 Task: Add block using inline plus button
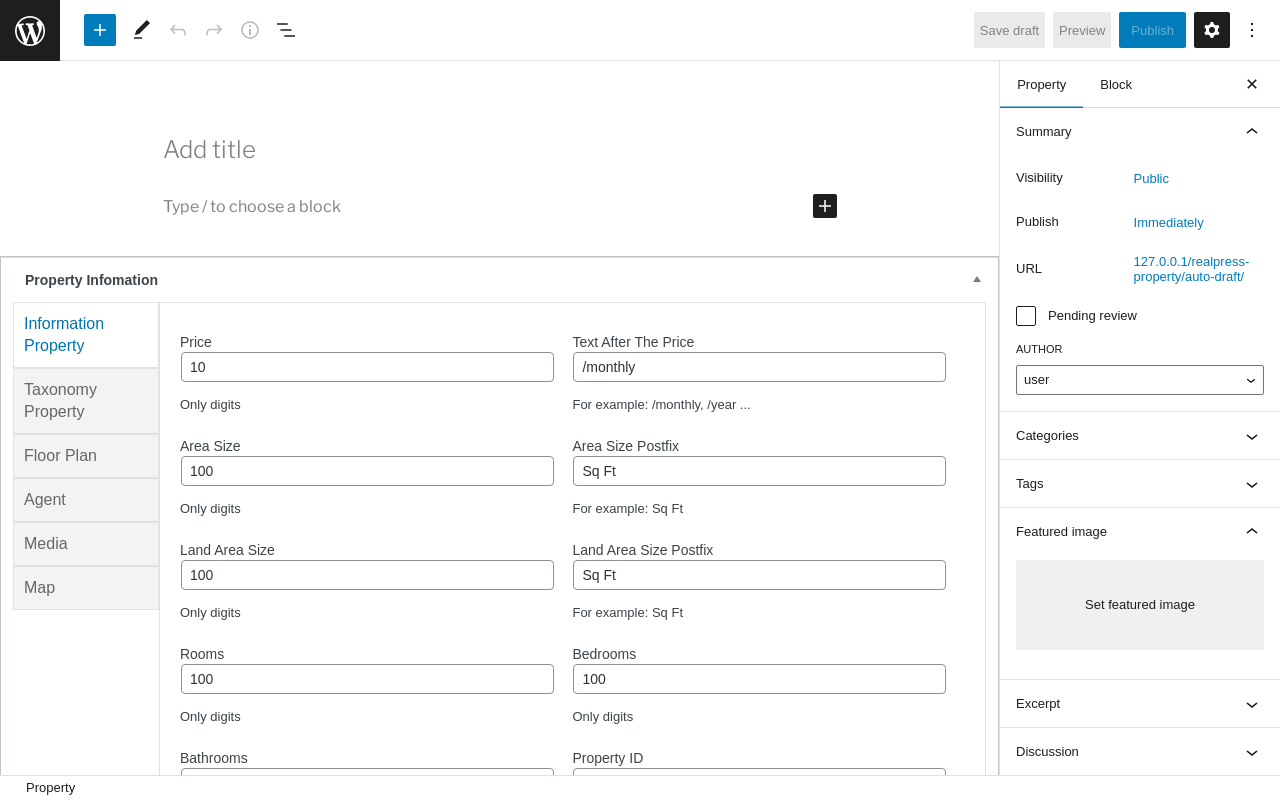point(825,206)
